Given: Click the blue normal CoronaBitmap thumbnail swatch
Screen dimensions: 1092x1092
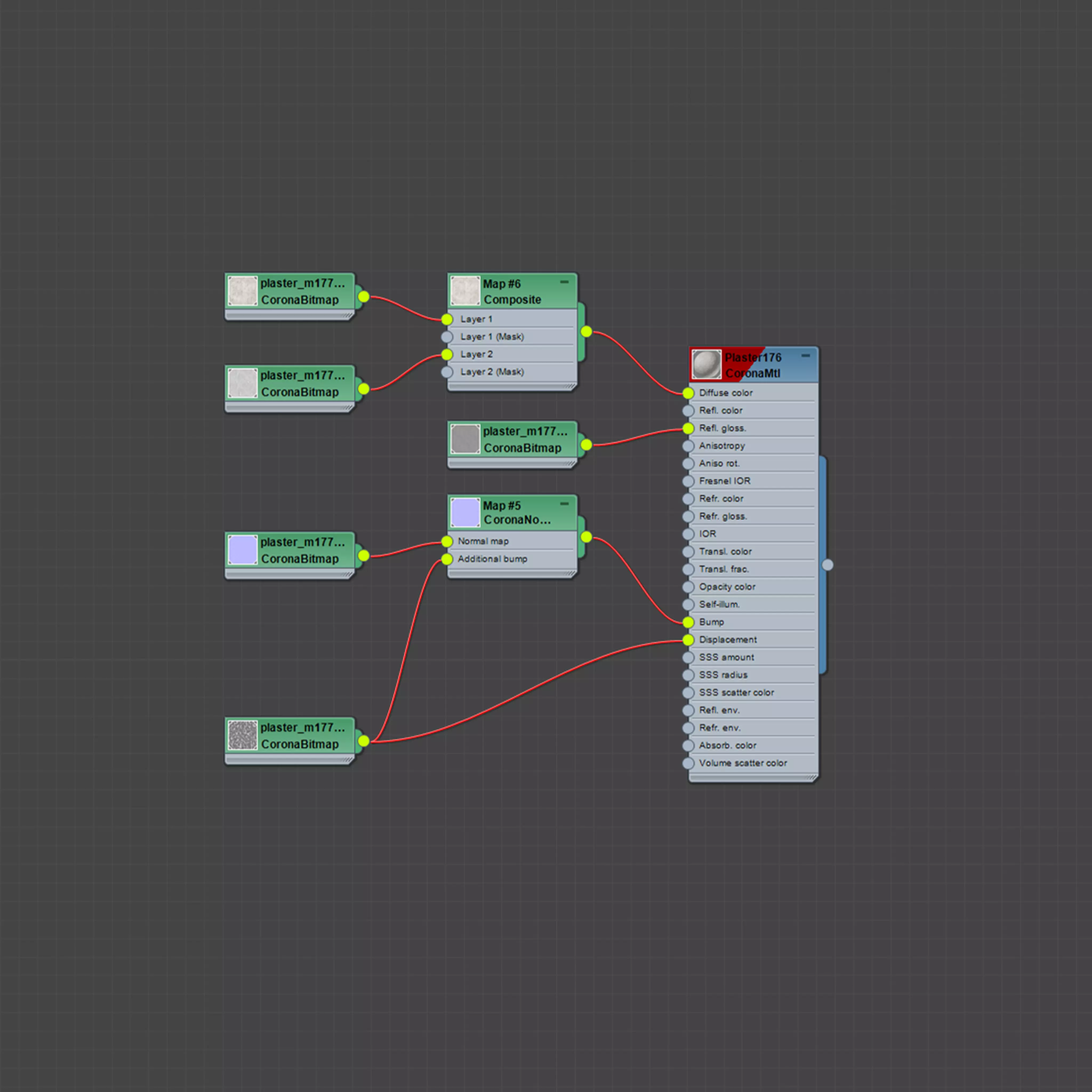Looking at the screenshot, I should (243, 550).
